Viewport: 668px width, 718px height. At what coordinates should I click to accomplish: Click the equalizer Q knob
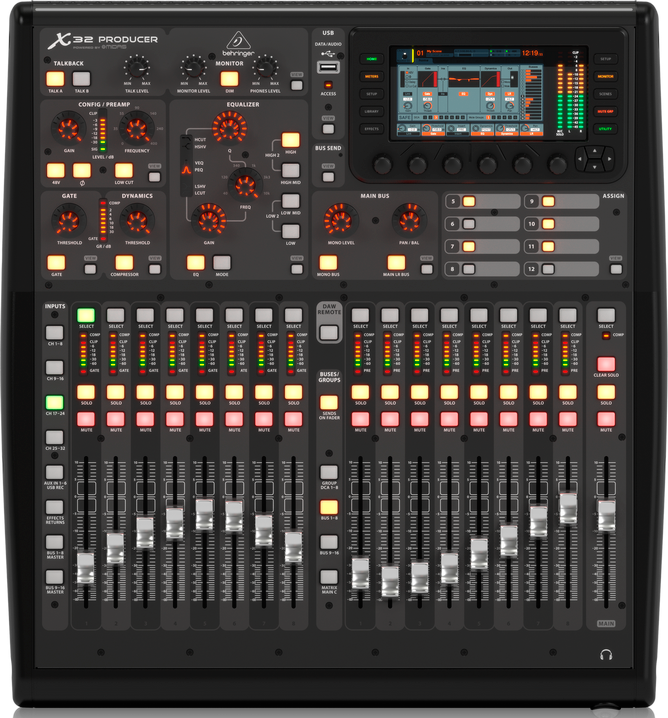(x=229, y=128)
